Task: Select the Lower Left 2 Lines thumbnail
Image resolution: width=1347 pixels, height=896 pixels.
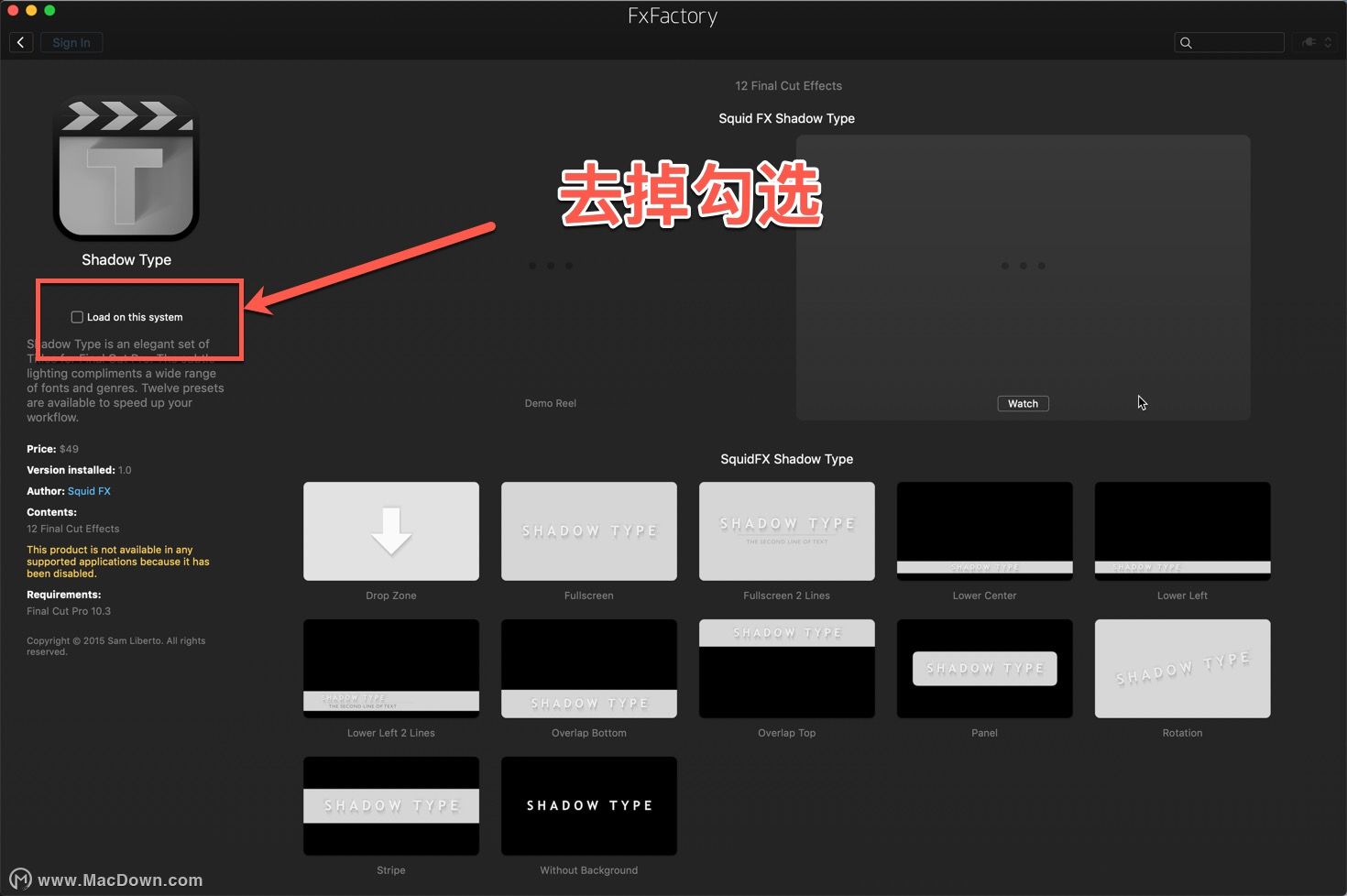Action: 391,669
